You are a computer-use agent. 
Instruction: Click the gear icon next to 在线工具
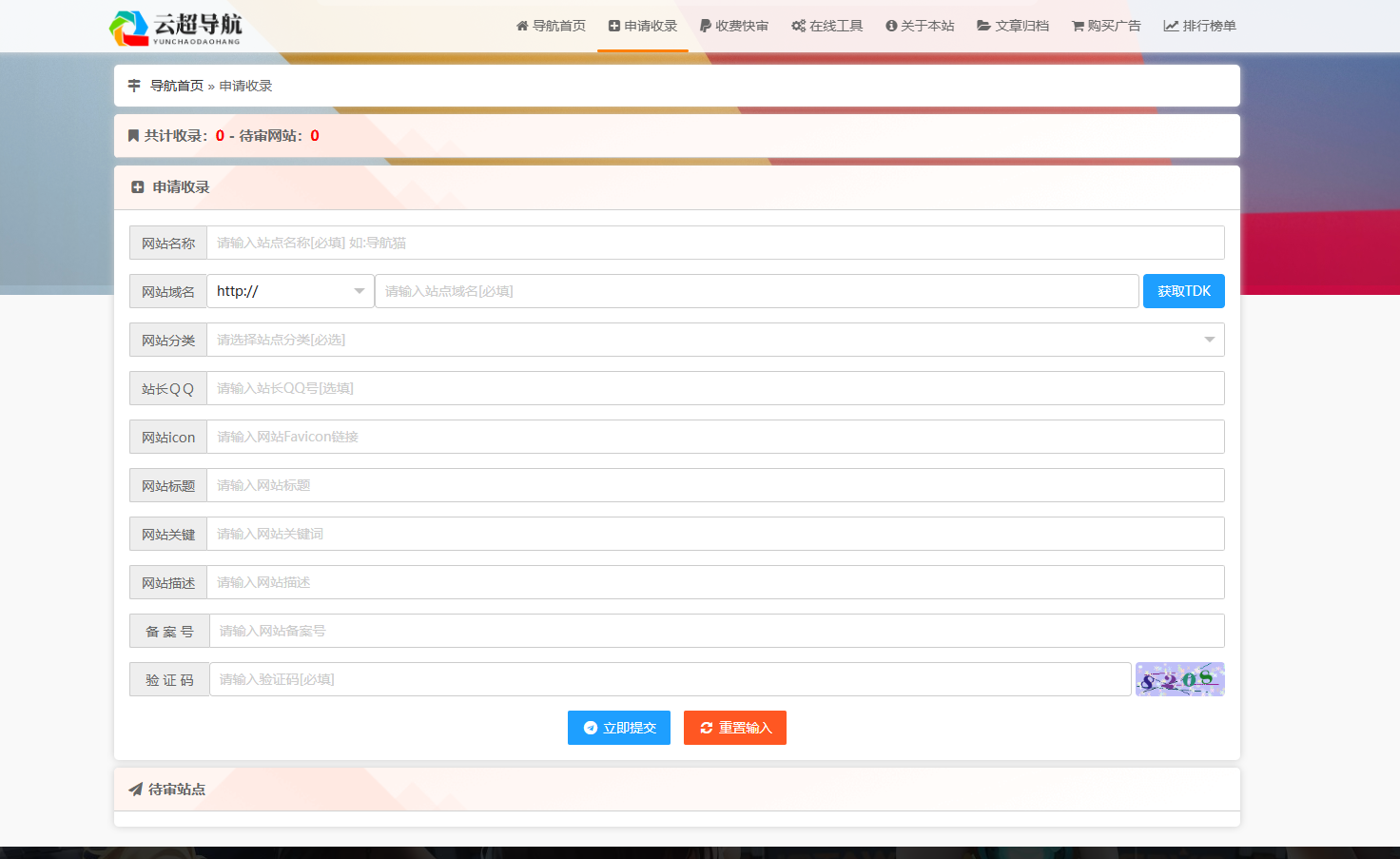tap(797, 26)
